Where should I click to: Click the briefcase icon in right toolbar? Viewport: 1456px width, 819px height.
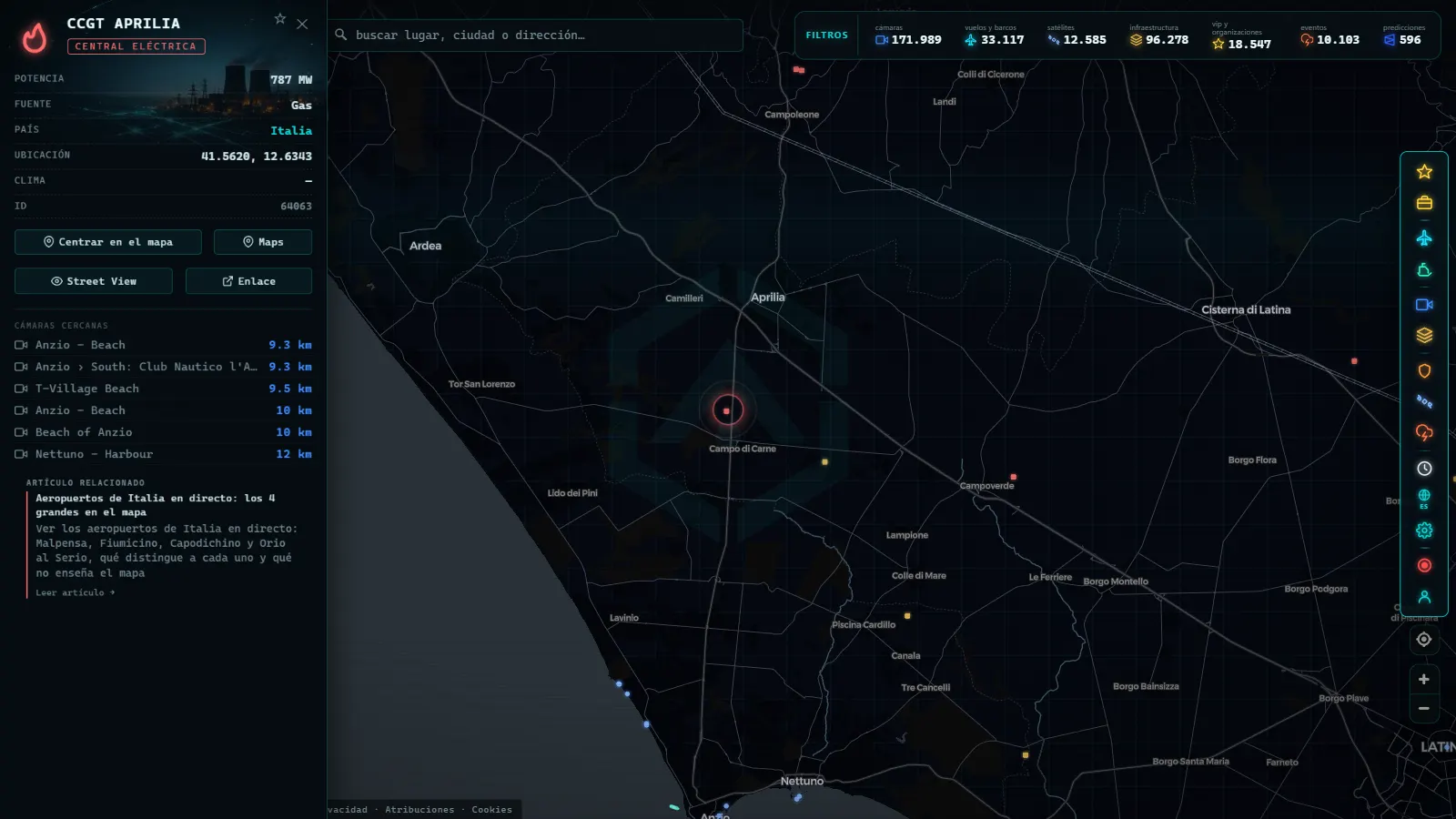pyautogui.click(x=1424, y=203)
